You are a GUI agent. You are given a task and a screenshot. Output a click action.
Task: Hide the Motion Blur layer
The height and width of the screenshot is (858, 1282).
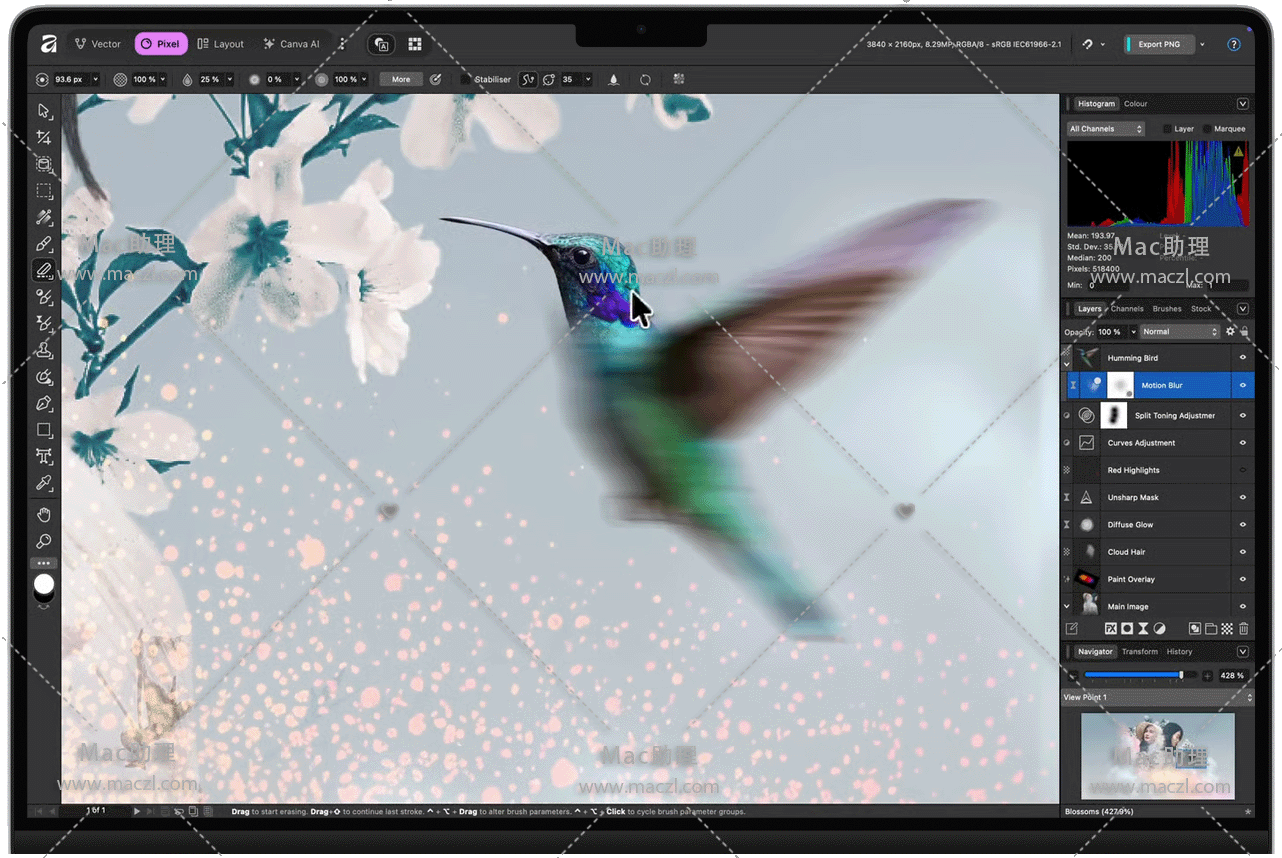click(1243, 385)
